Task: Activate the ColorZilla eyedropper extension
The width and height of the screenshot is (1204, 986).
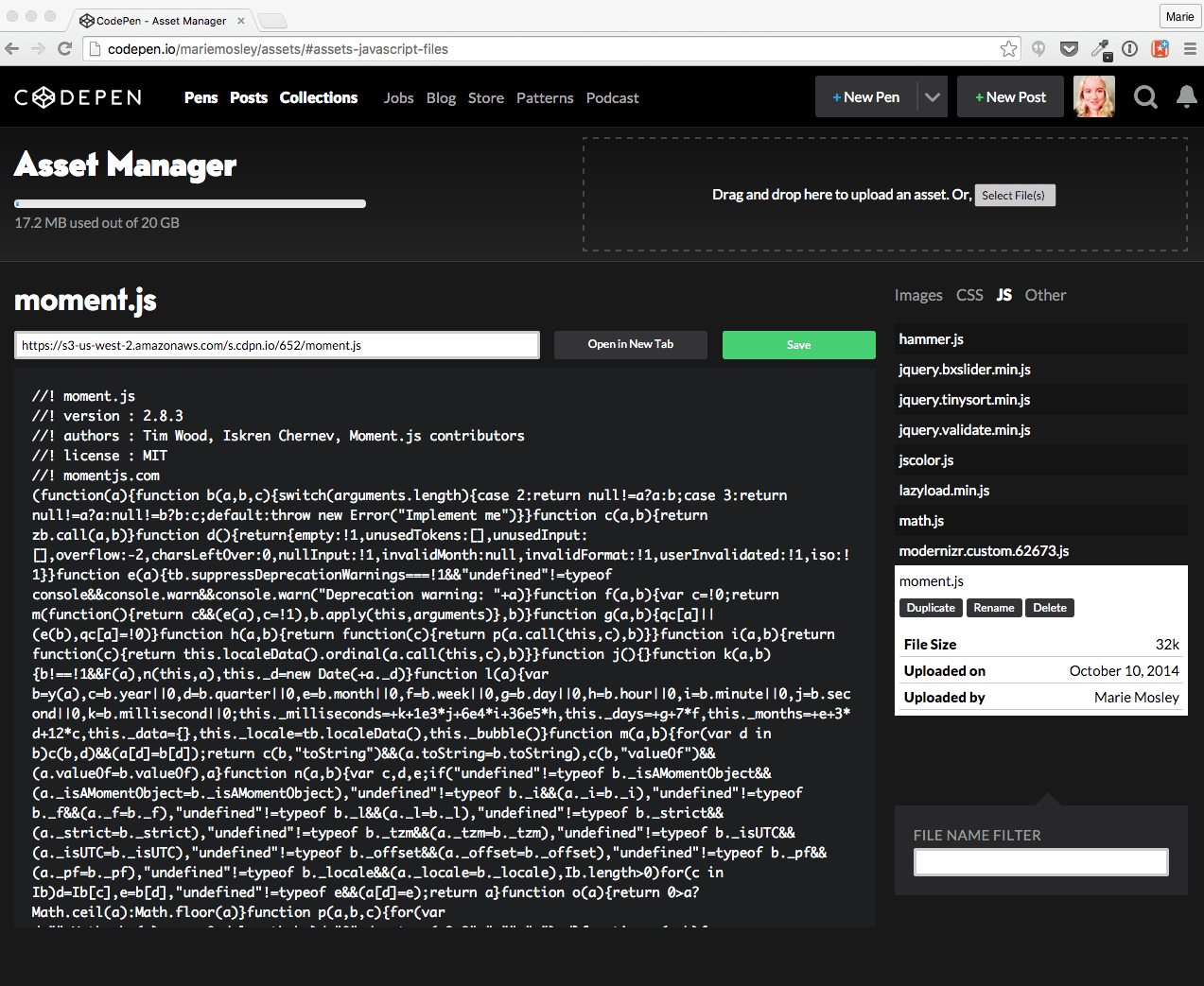Action: (x=1100, y=48)
